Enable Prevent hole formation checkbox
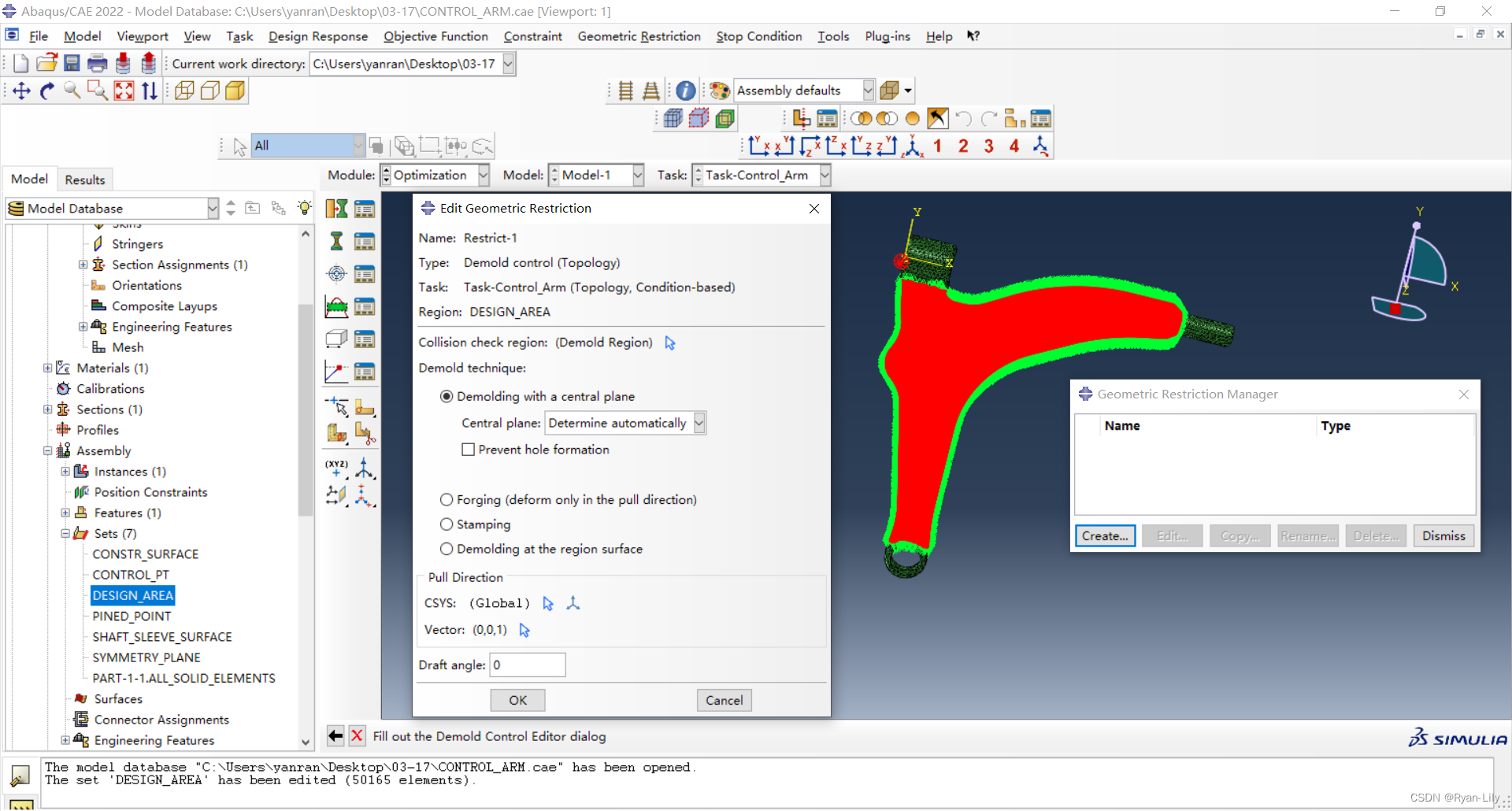Screen dimensions: 1512x811 [x=469, y=450]
